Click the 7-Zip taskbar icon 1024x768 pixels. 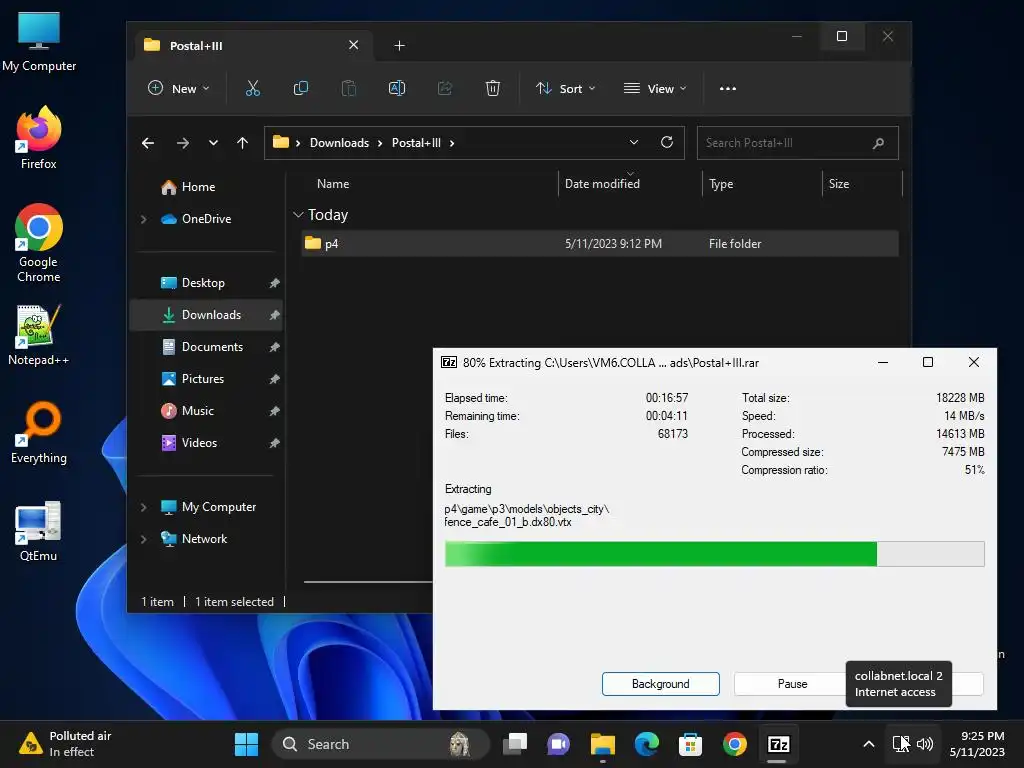tap(778, 744)
